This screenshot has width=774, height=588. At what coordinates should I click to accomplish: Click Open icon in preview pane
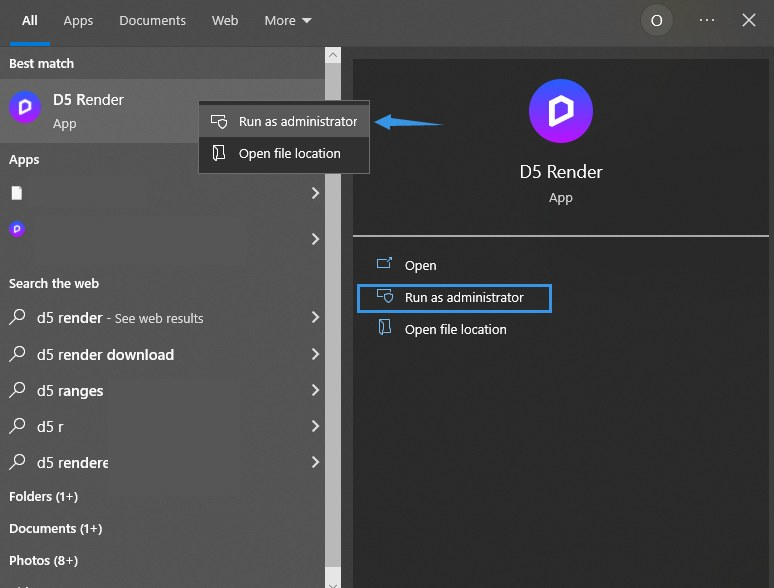(385, 264)
